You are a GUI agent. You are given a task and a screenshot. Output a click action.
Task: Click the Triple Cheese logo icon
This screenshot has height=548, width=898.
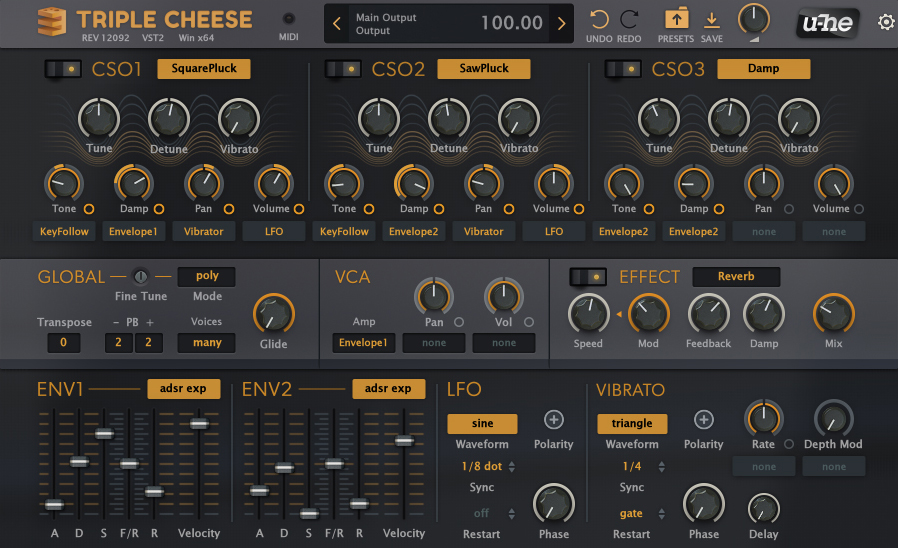[52, 22]
